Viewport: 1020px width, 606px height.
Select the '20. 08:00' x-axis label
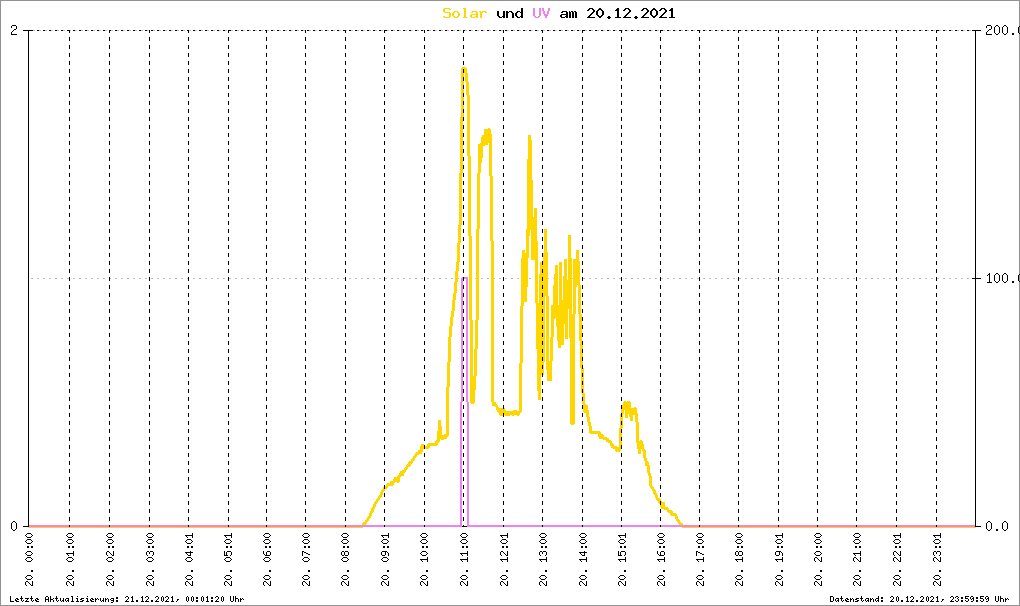point(346,560)
